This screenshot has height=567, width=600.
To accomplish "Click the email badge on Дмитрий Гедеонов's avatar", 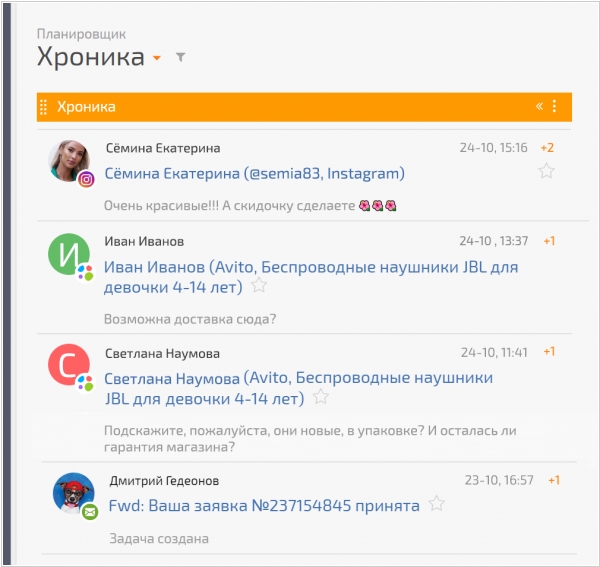I will pyautogui.click(x=90, y=512).
